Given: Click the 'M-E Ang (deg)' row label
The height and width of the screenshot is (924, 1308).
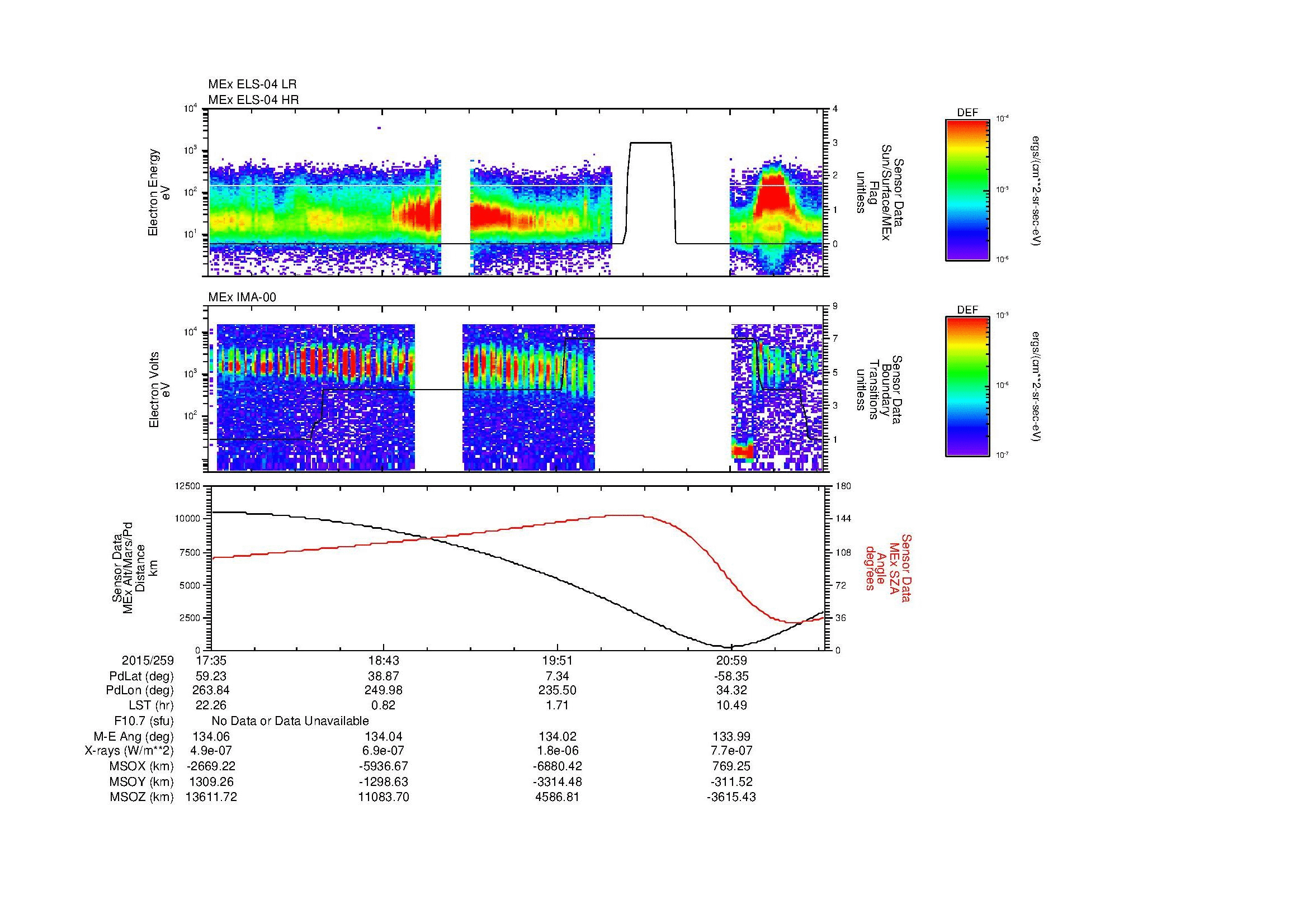Looking at the screenshot, I should [135, 737].
